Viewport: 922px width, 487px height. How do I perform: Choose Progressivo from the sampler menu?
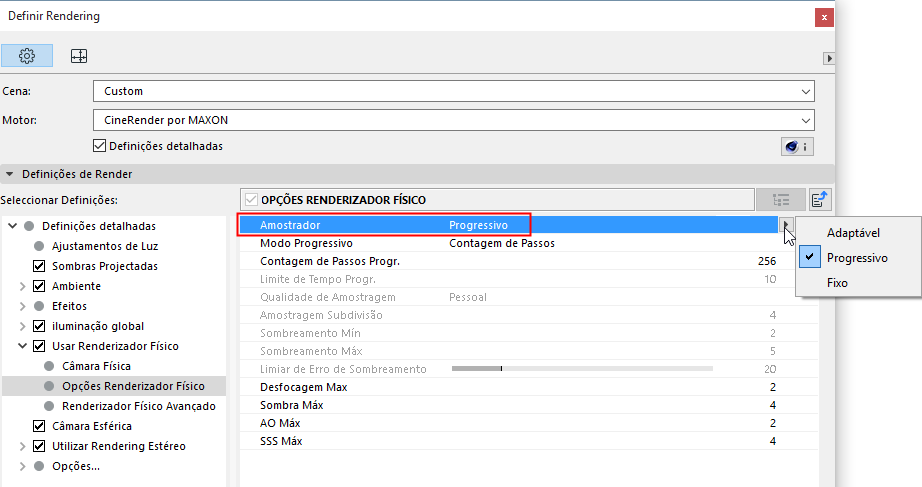(x=858, y=258)
